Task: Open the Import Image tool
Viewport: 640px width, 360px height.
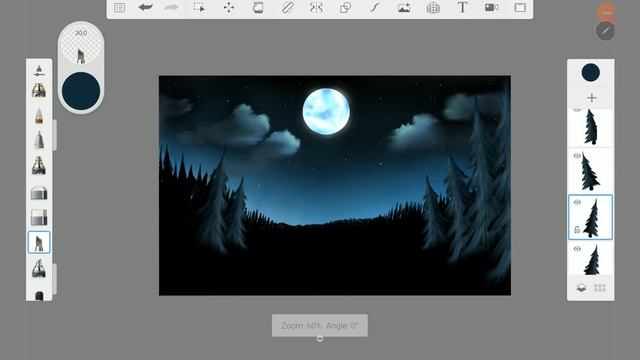Action: click(404, 7)
